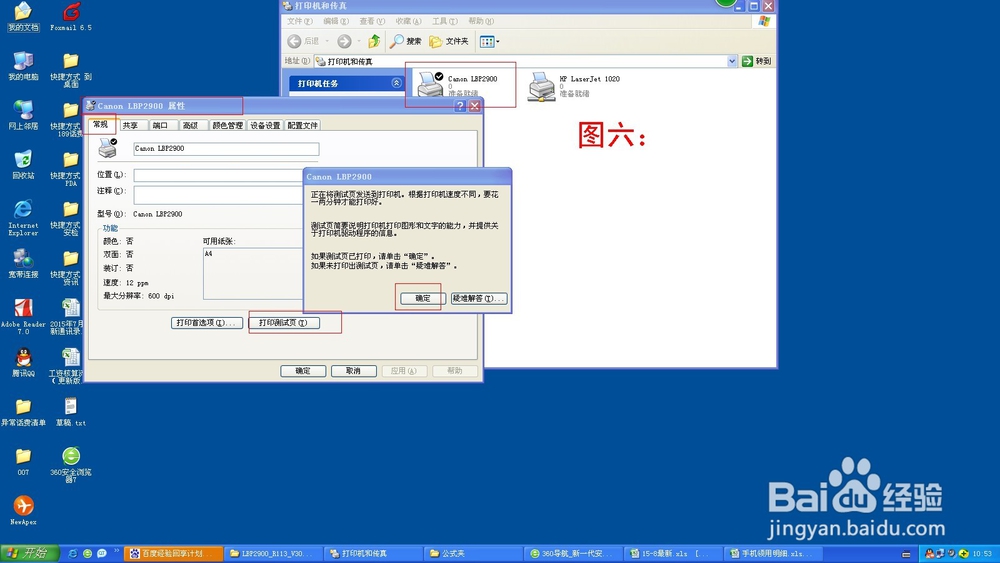
Task: Open the 草稿.txt file icon
Action: coord(71,412)
